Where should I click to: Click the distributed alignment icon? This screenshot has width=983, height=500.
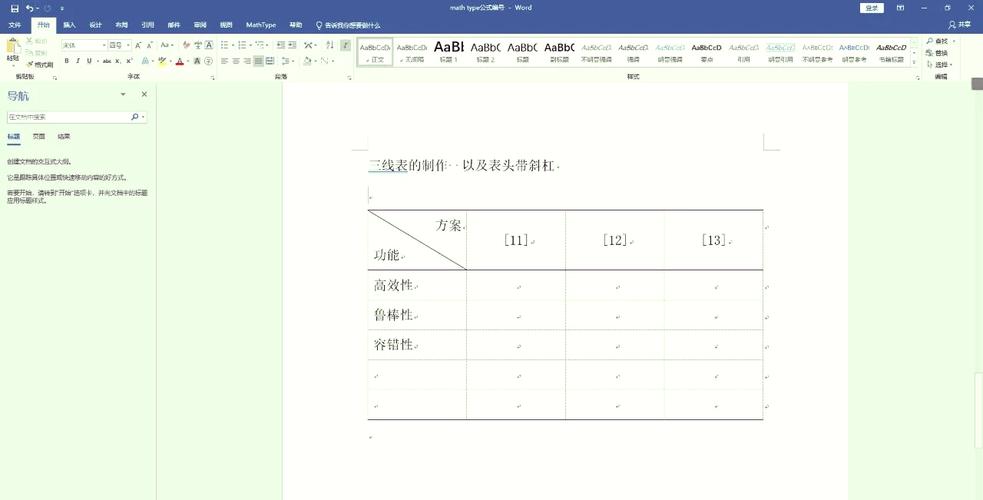270,61
